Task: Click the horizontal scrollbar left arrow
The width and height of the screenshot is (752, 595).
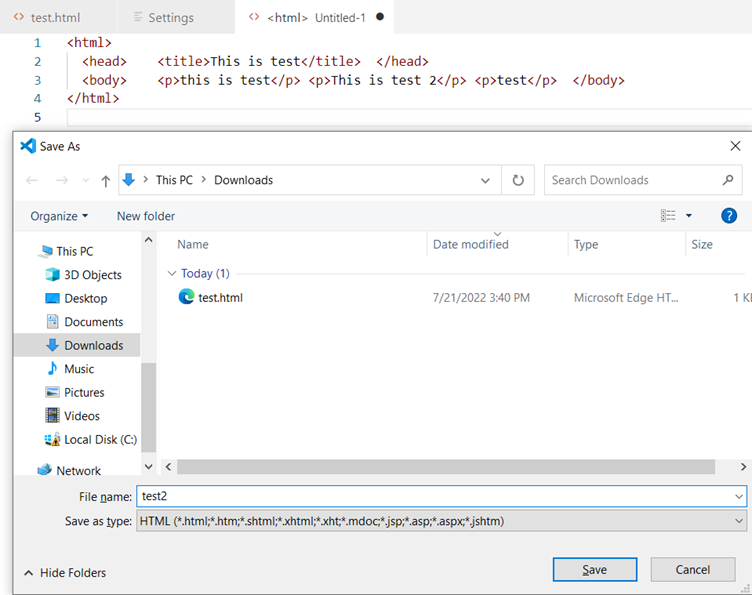Action: (x=168, y=467)
